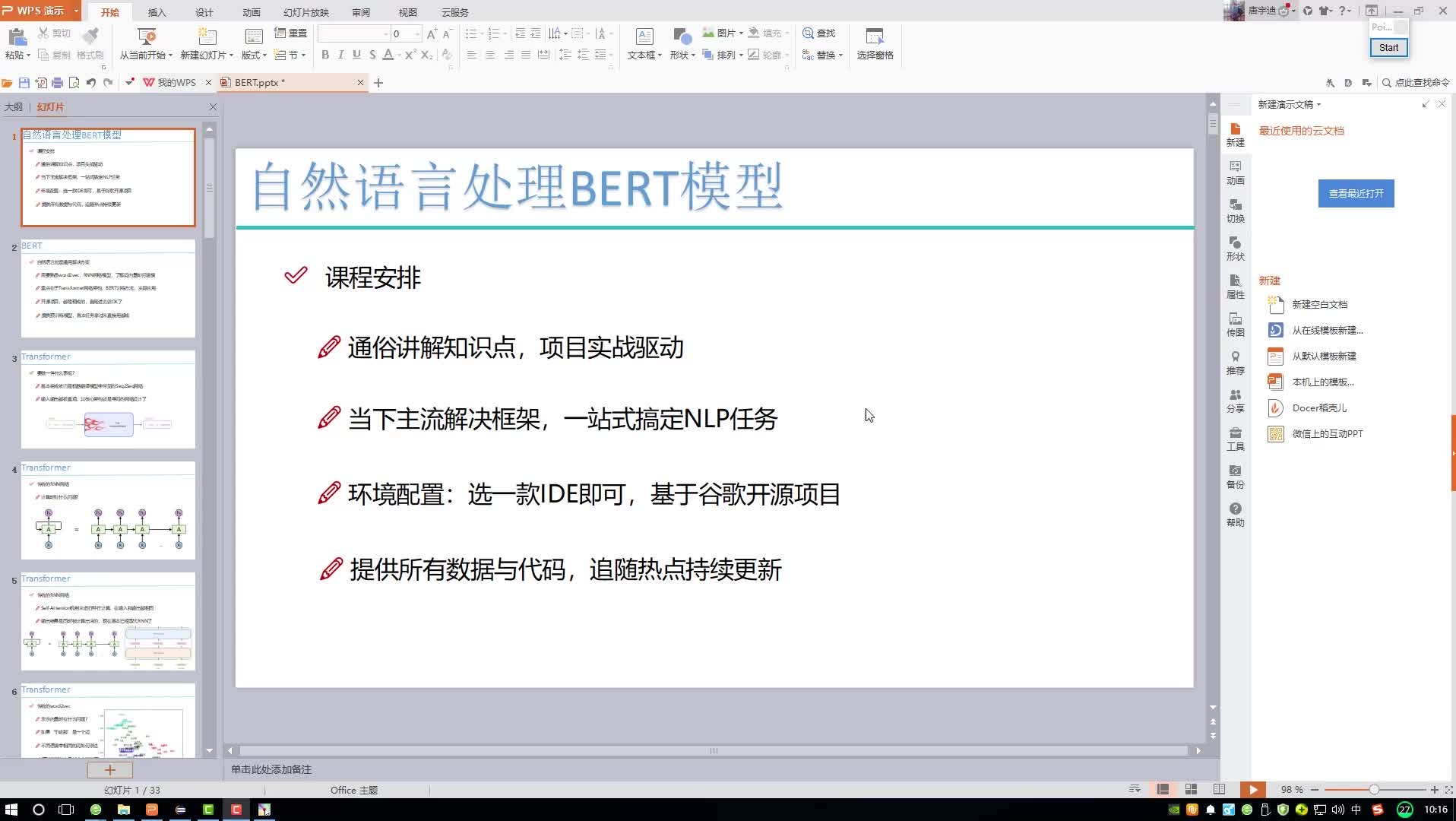Click the Open folder icon in quick toolbar
The image size is (1456, 821).
coord(8,82)
